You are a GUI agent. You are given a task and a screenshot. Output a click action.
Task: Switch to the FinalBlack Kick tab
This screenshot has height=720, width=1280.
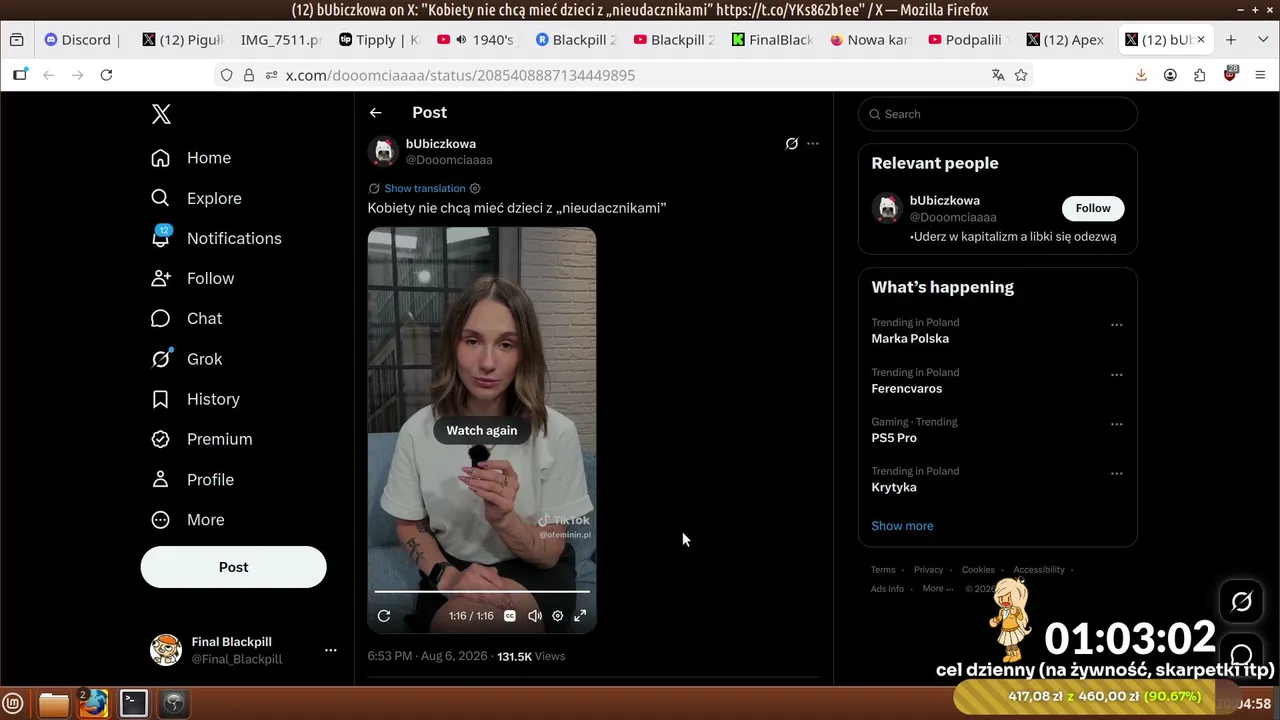(772, 40)
